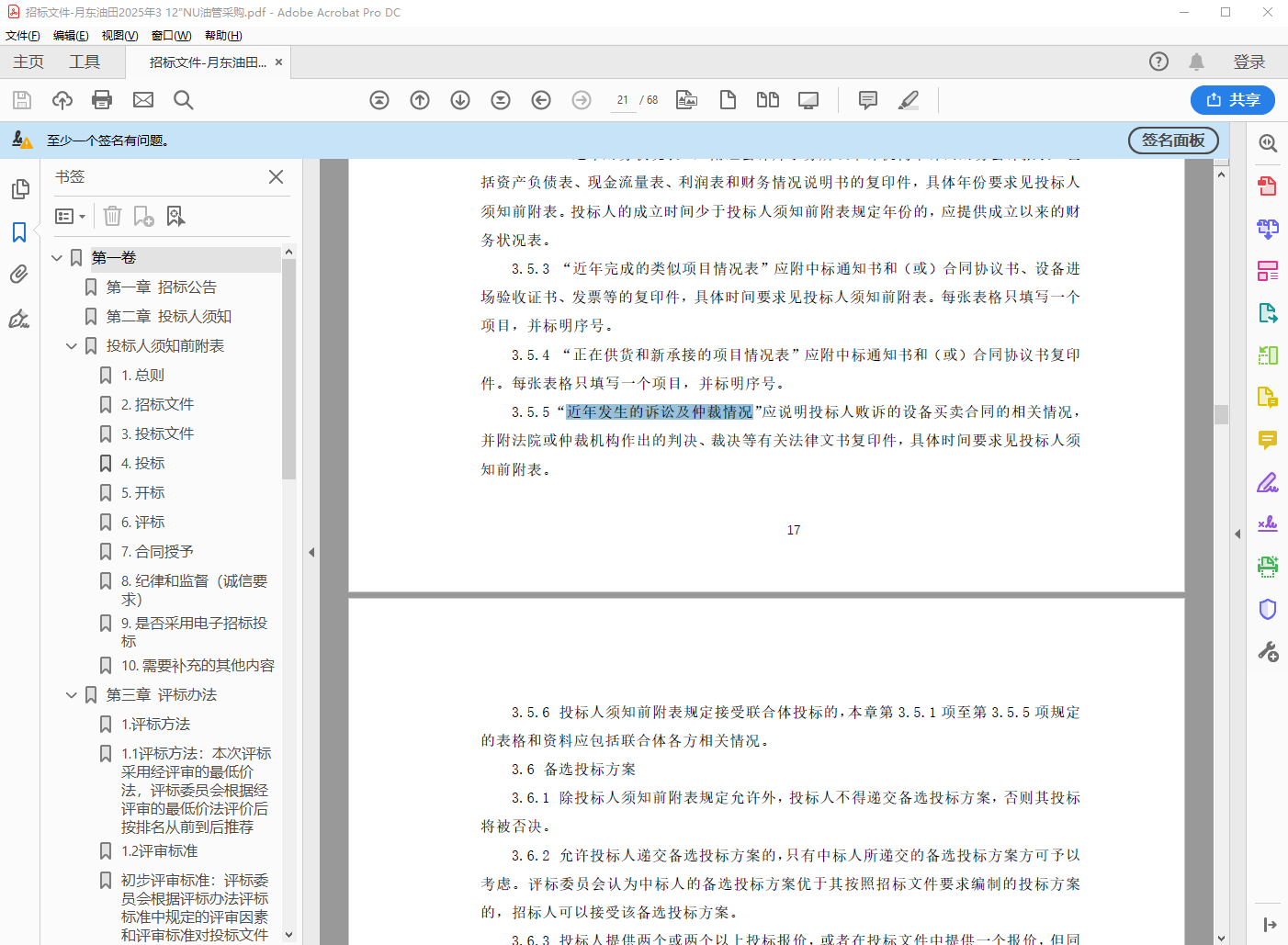The image size is (1288, 945).
Task: Add a new bookmark
Action: (143, 216)
